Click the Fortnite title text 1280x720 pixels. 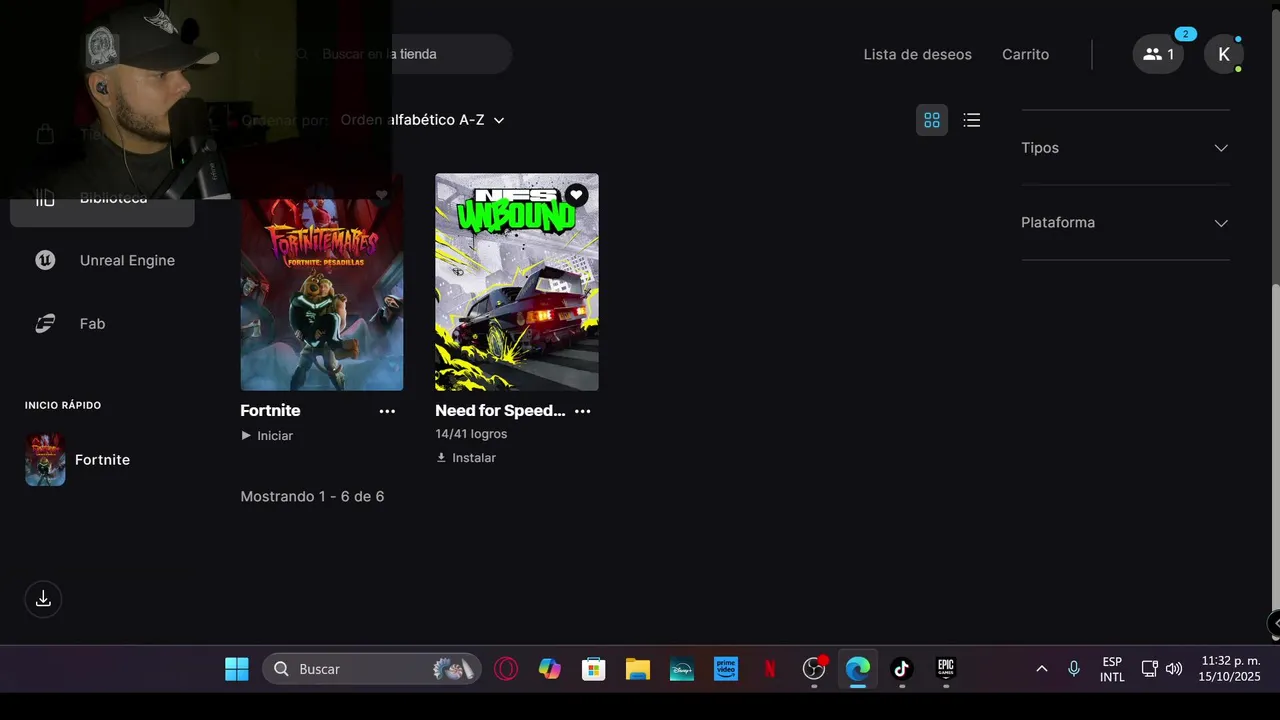[x=270, y=410]
